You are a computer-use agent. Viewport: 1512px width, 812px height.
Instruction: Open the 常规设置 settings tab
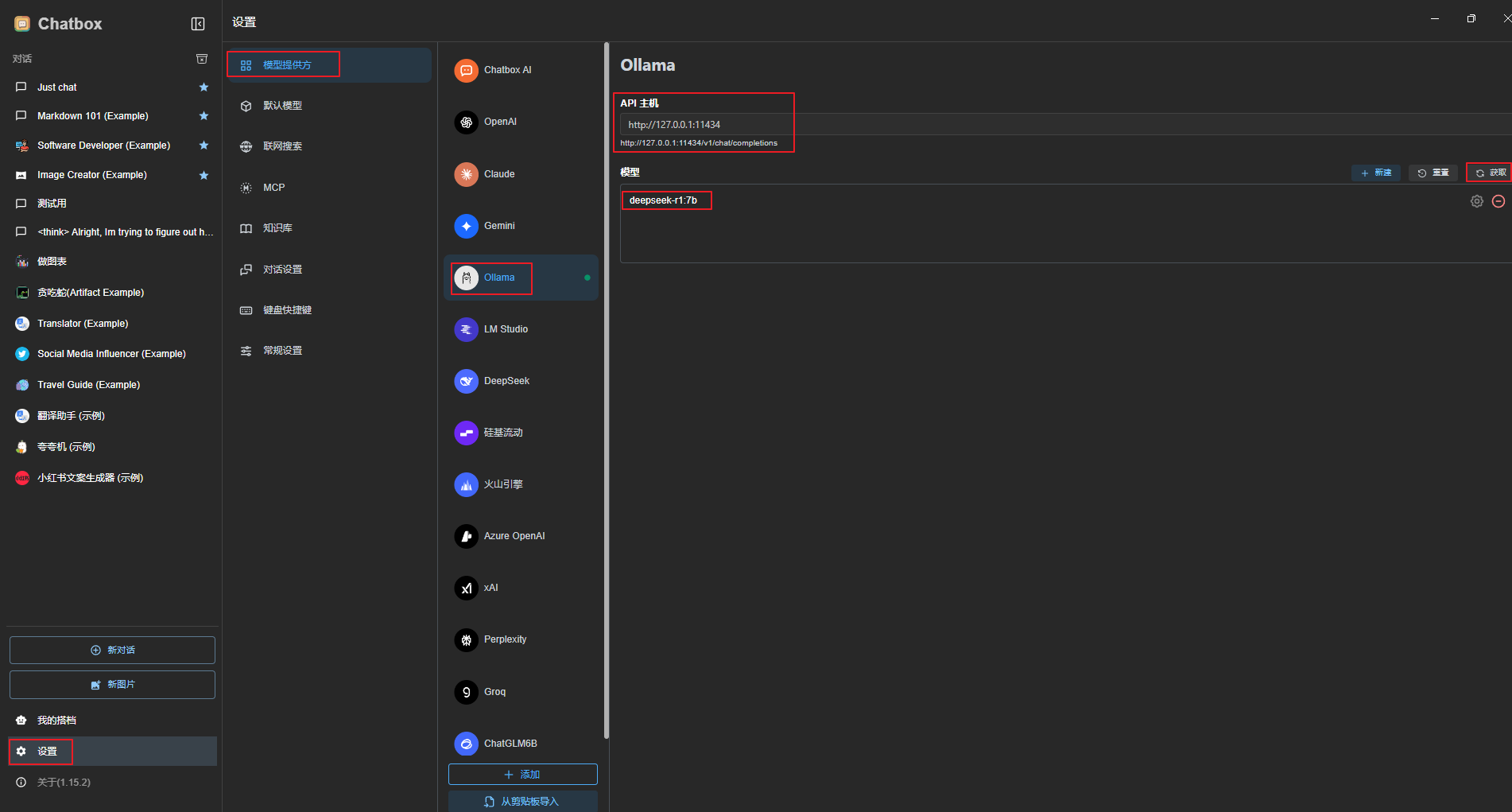(329, 351)
